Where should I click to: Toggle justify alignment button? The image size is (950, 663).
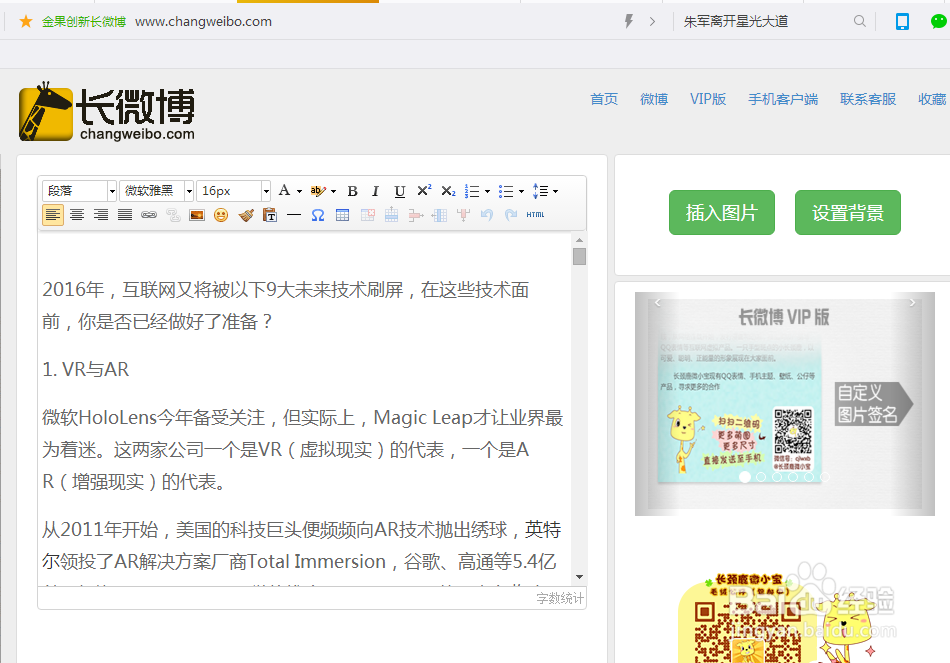pyautogui.click(x=125, y=215)
